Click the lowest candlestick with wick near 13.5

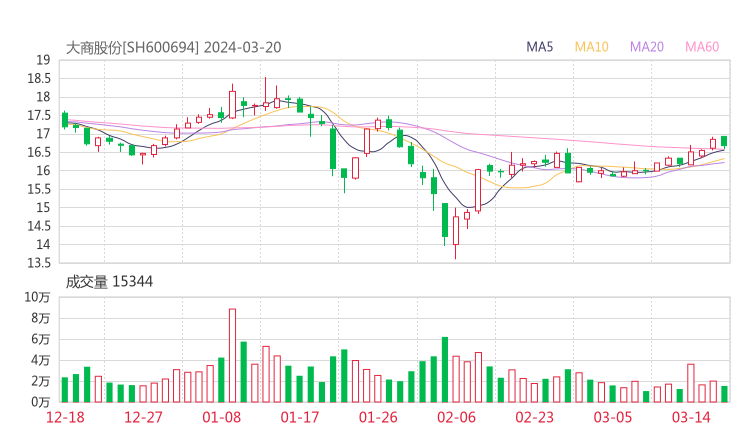coord(455,233)
